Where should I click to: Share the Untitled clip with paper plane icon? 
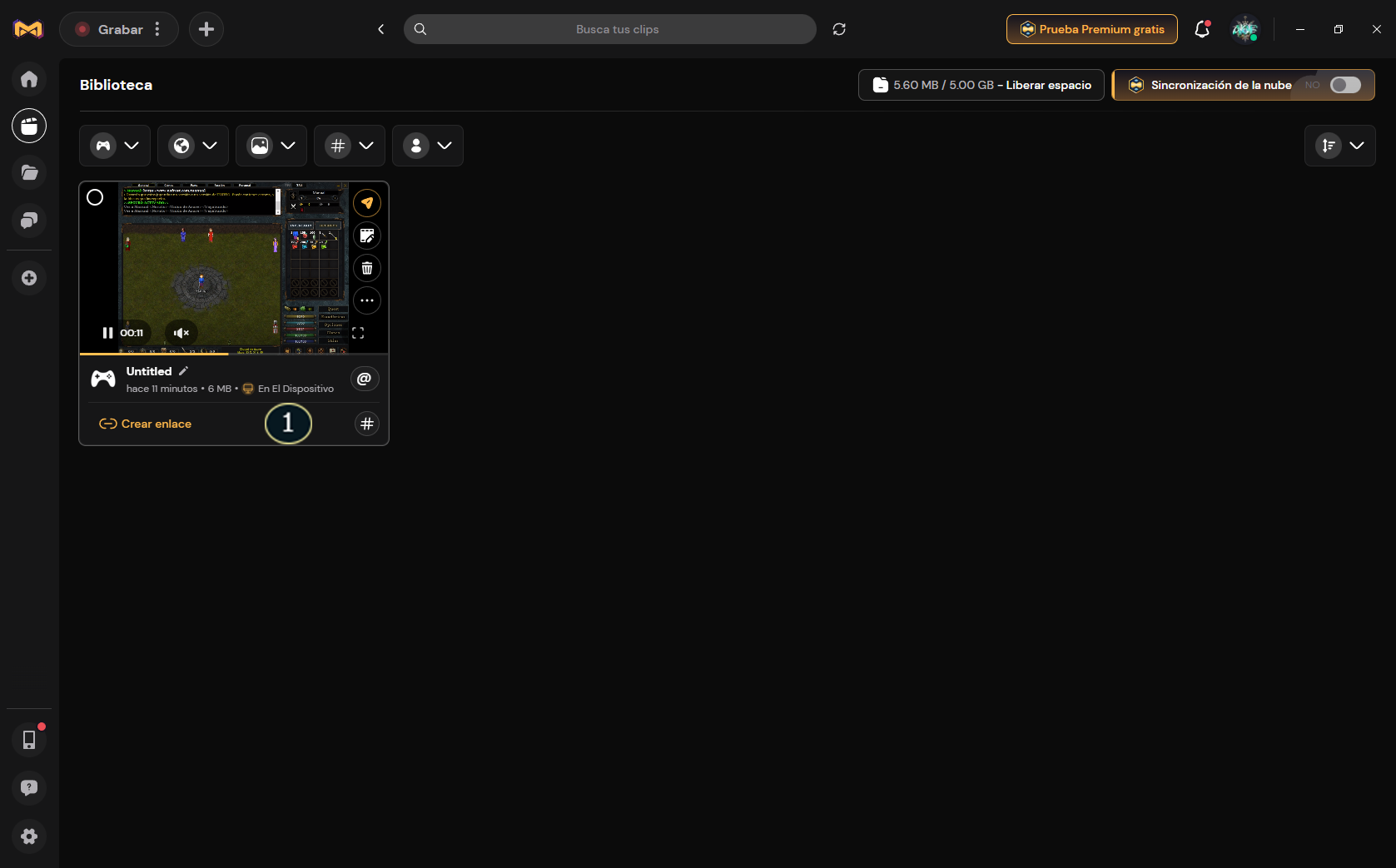click(367, 203)
